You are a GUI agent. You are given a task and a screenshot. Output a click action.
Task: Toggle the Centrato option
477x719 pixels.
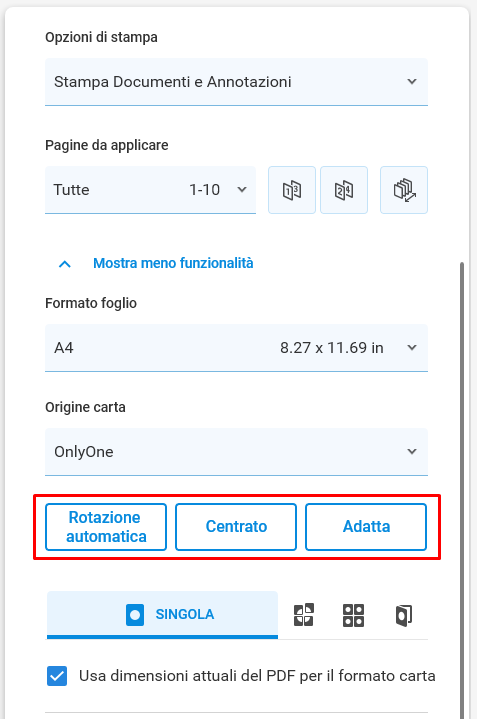point(236,527)
